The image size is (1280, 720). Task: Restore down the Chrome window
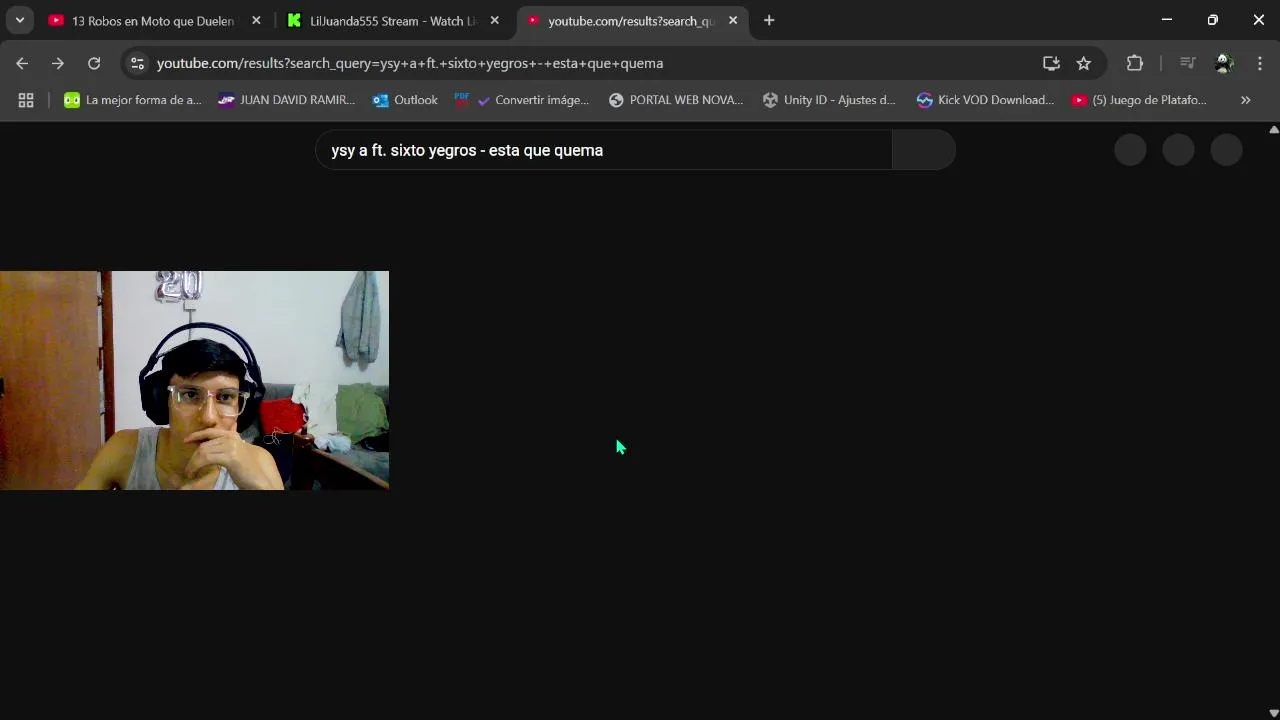[x=1212, y=20]
